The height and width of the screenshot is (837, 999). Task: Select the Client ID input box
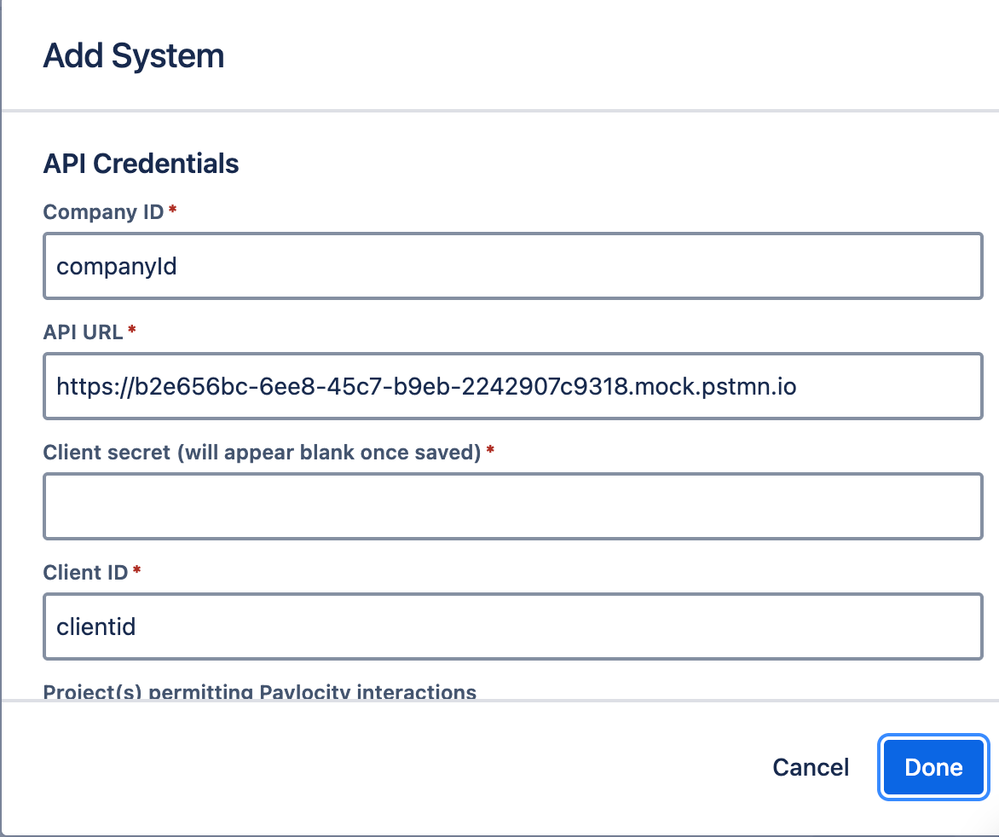pyautogui.click(x=512, y=627)
